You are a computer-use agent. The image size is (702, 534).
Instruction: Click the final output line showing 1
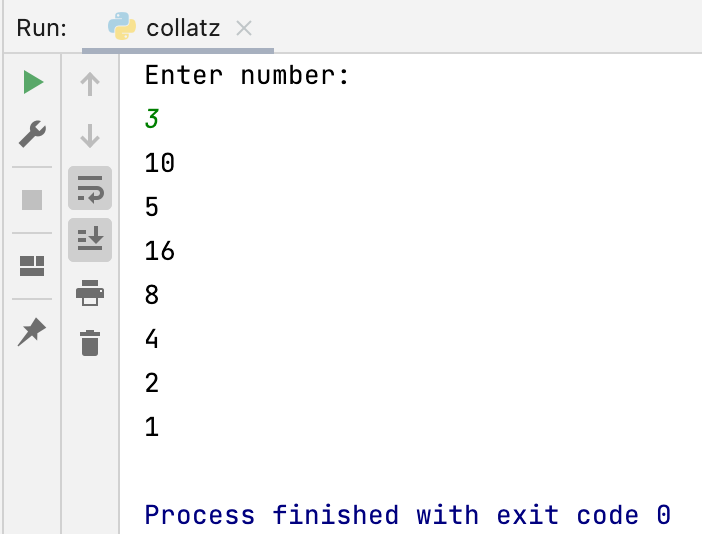click(x=152, y=427)
